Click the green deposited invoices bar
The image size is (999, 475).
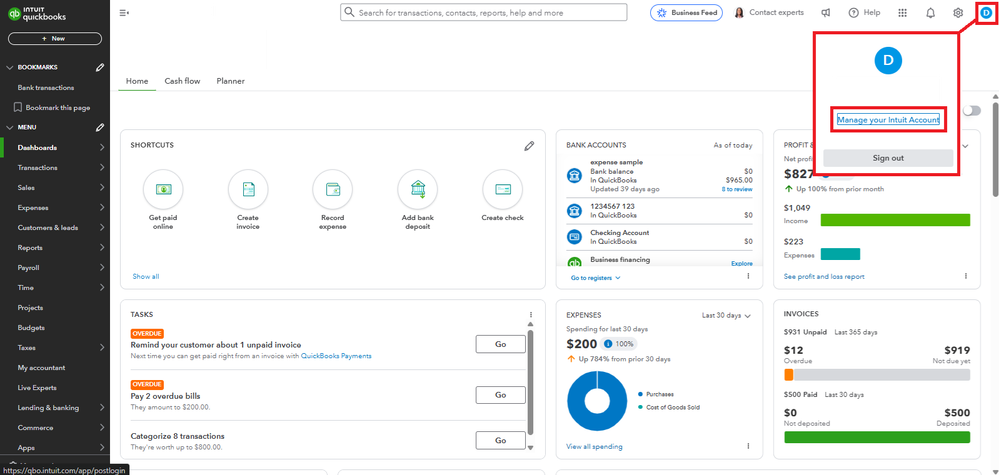[x=877, y=437]
